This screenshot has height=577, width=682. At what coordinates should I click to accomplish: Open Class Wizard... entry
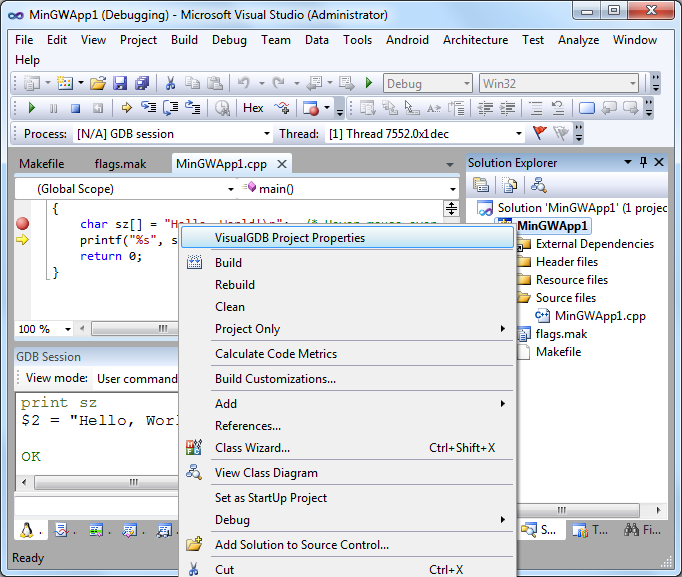click(x=347, y=448)
